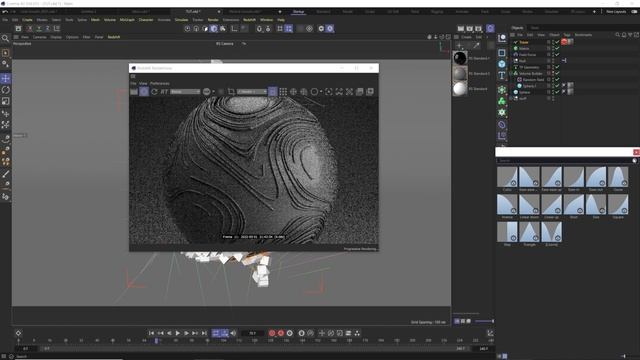This screenshot has width=640, height=360.
Task: Toggle the Autokeying button in timeline
Action: (x=281, y=333)
